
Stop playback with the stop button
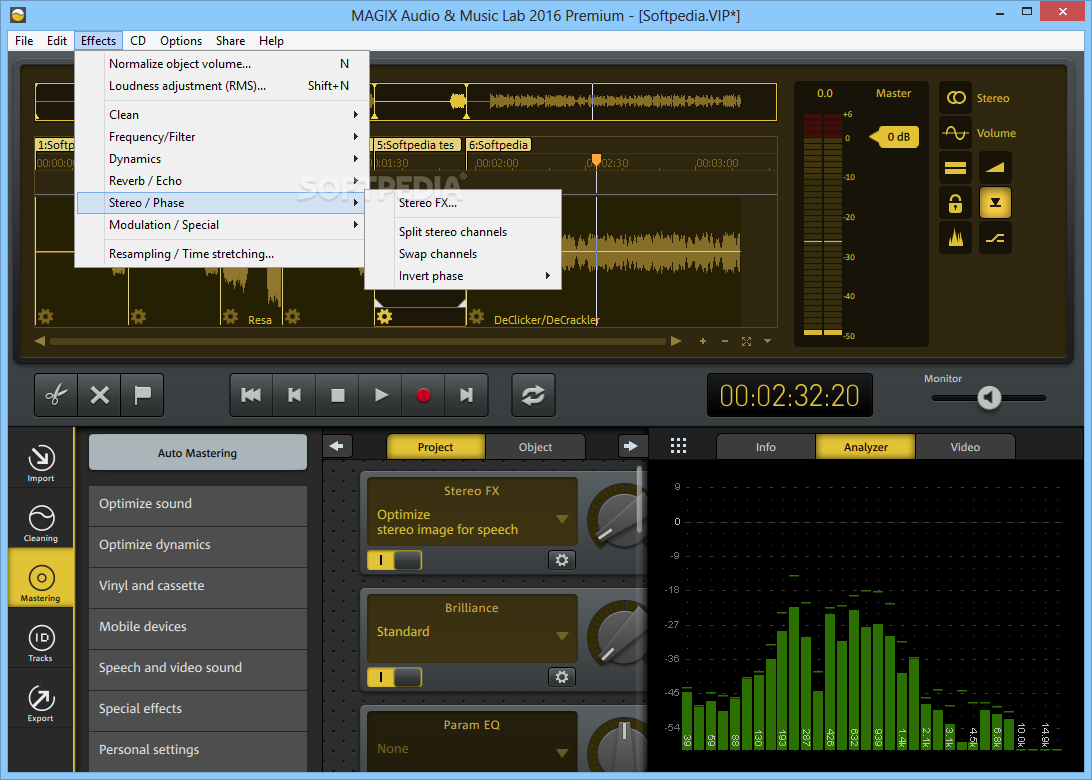338,395
